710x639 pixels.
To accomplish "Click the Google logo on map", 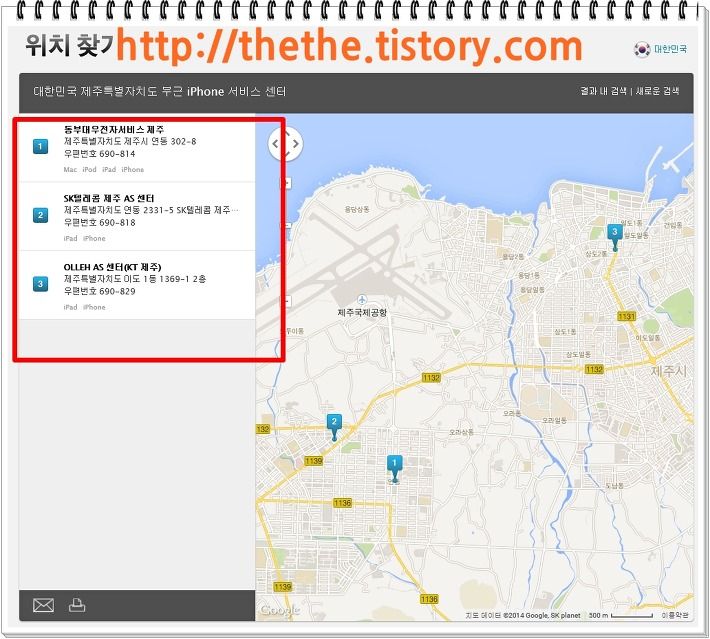I will pyautogui.click(x=280, y=610).
